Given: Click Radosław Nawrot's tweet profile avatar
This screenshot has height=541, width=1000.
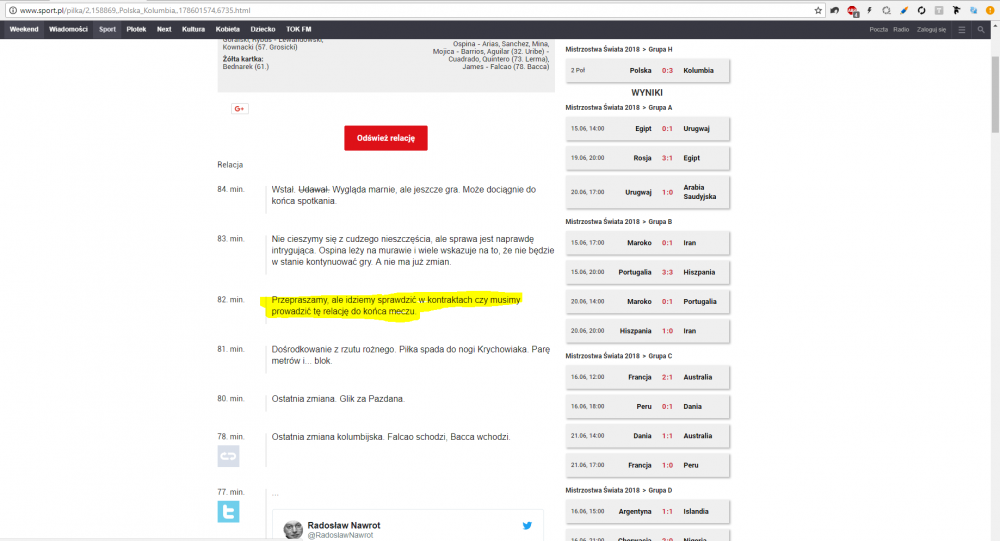Looking at the screenshot, I should [x=294, y=530].
